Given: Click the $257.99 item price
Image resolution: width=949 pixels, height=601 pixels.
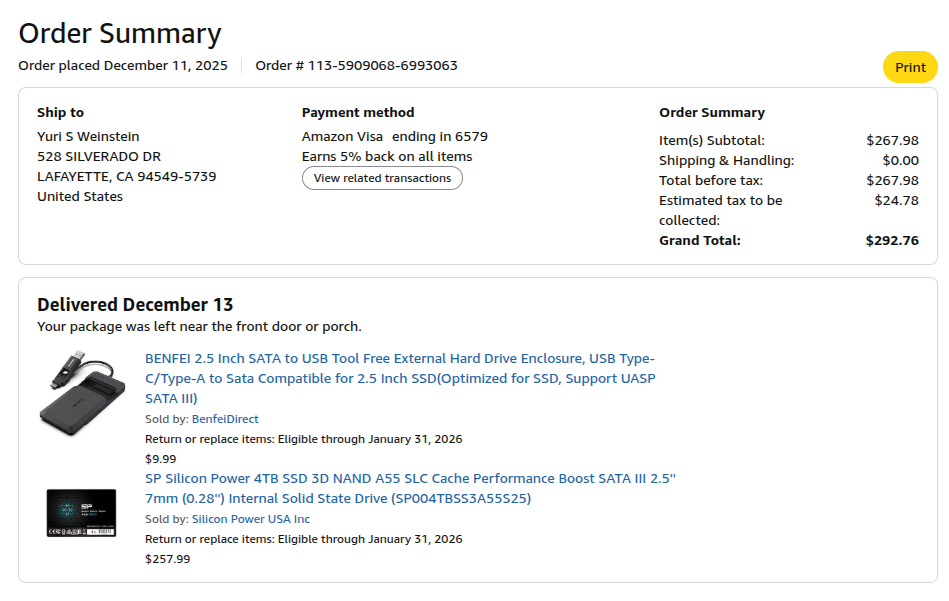Looking at the screenshot, I should click(167, 559).
